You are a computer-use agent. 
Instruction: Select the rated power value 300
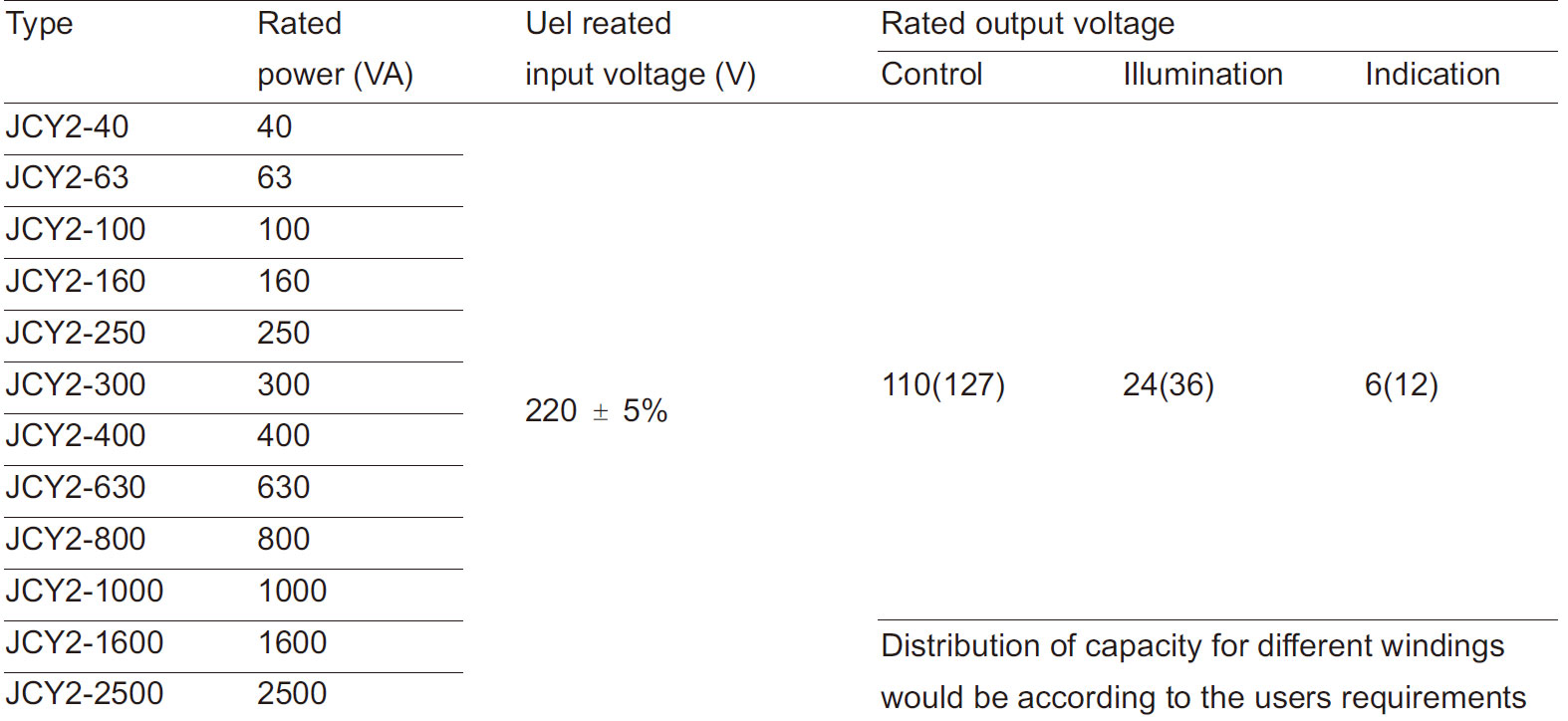(x=284, y=385)
